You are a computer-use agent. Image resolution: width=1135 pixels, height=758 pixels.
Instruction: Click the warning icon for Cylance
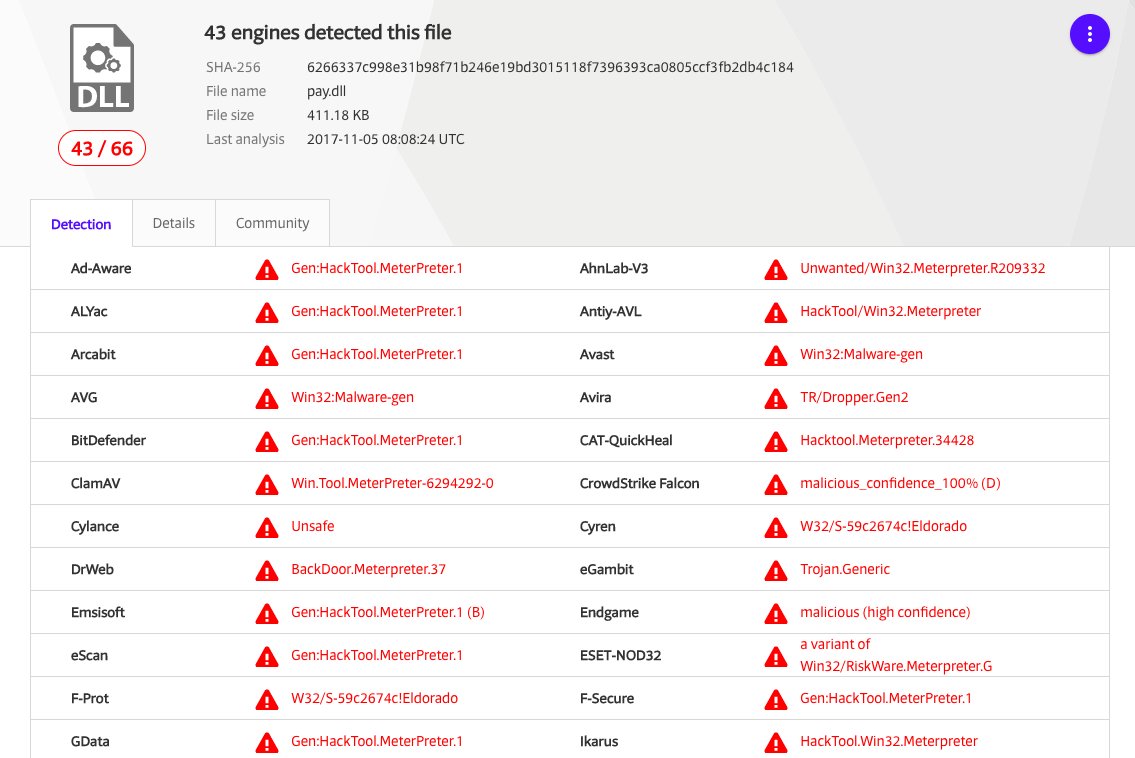pyautogui.click(x=267, y=528)
